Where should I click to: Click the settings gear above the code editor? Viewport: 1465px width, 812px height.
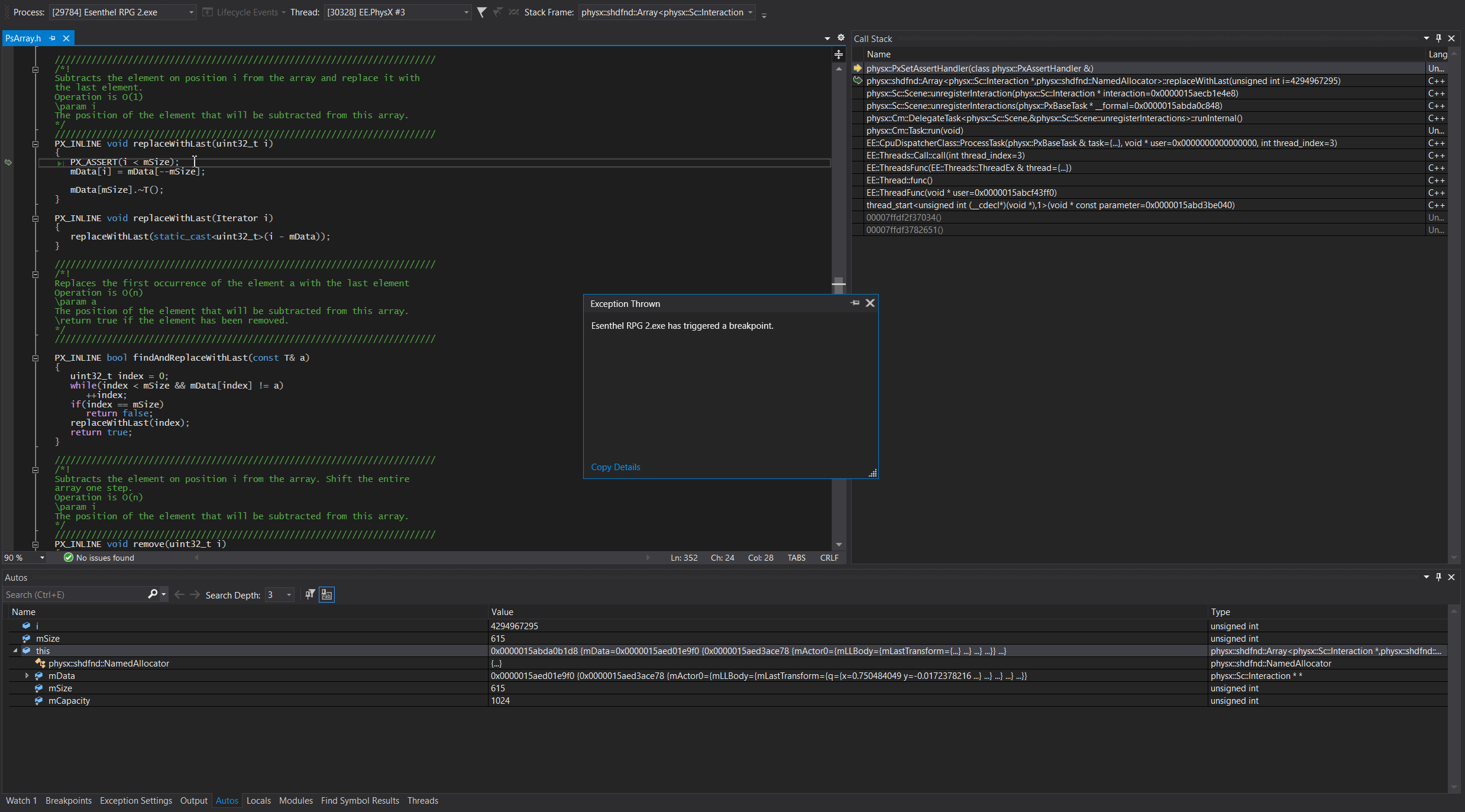click(x=840, y=37)
